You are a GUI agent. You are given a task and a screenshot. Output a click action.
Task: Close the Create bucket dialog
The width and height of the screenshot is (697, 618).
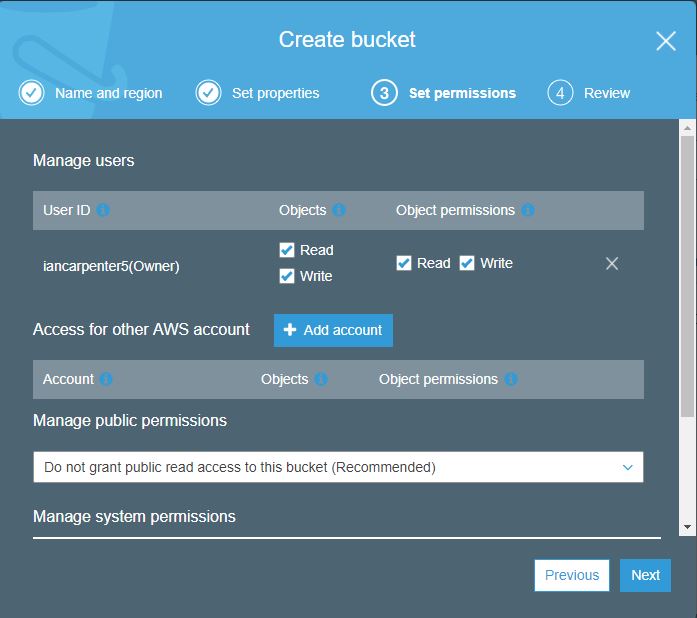coord(666,41)
